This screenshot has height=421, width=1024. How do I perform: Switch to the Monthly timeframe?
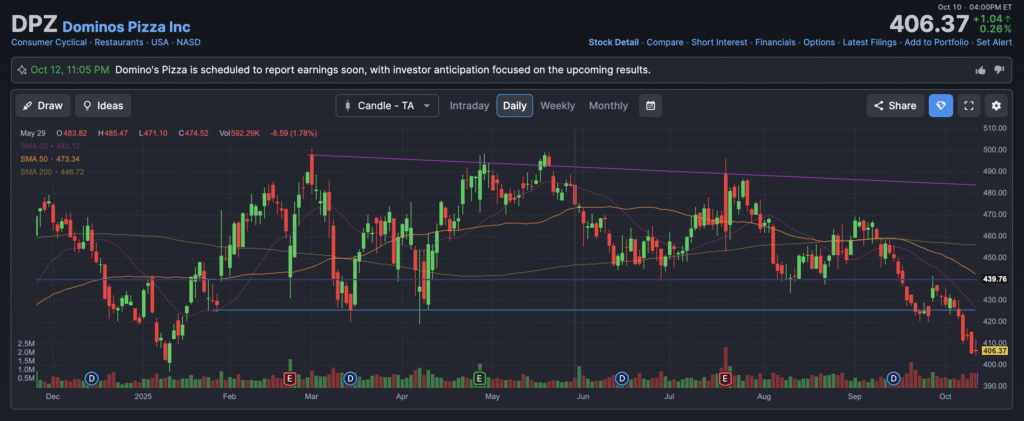[608, 105]
